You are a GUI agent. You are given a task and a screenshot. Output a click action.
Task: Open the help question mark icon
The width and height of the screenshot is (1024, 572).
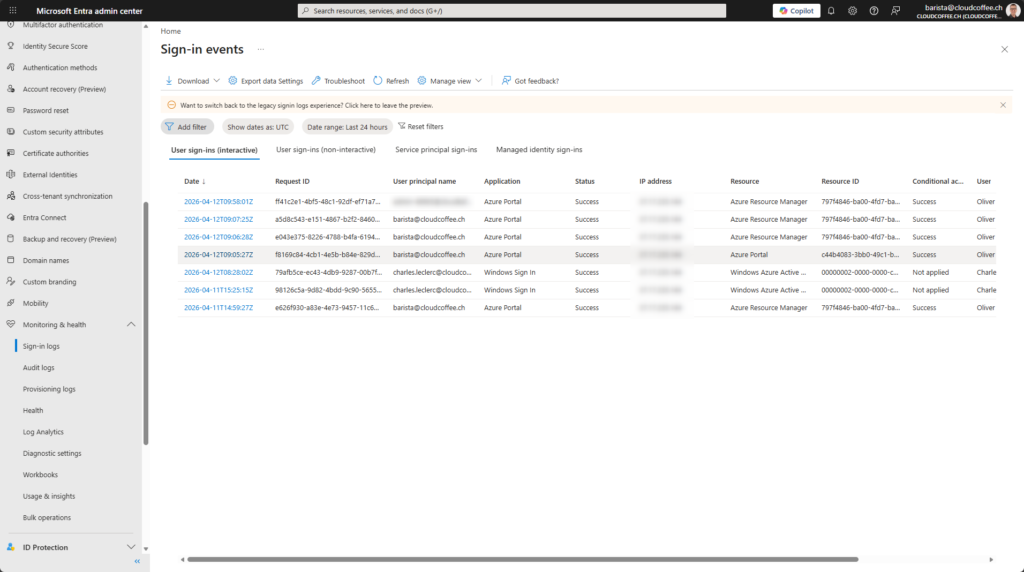874,10
